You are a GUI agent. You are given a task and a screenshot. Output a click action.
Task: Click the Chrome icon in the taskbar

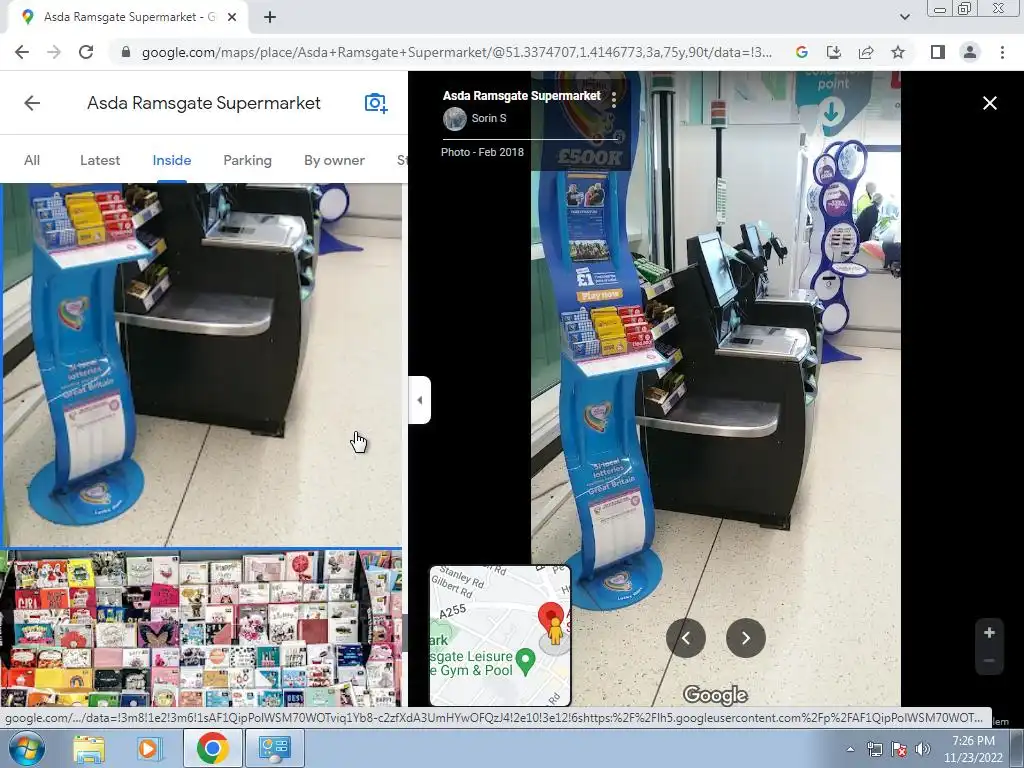click(212, 748)
